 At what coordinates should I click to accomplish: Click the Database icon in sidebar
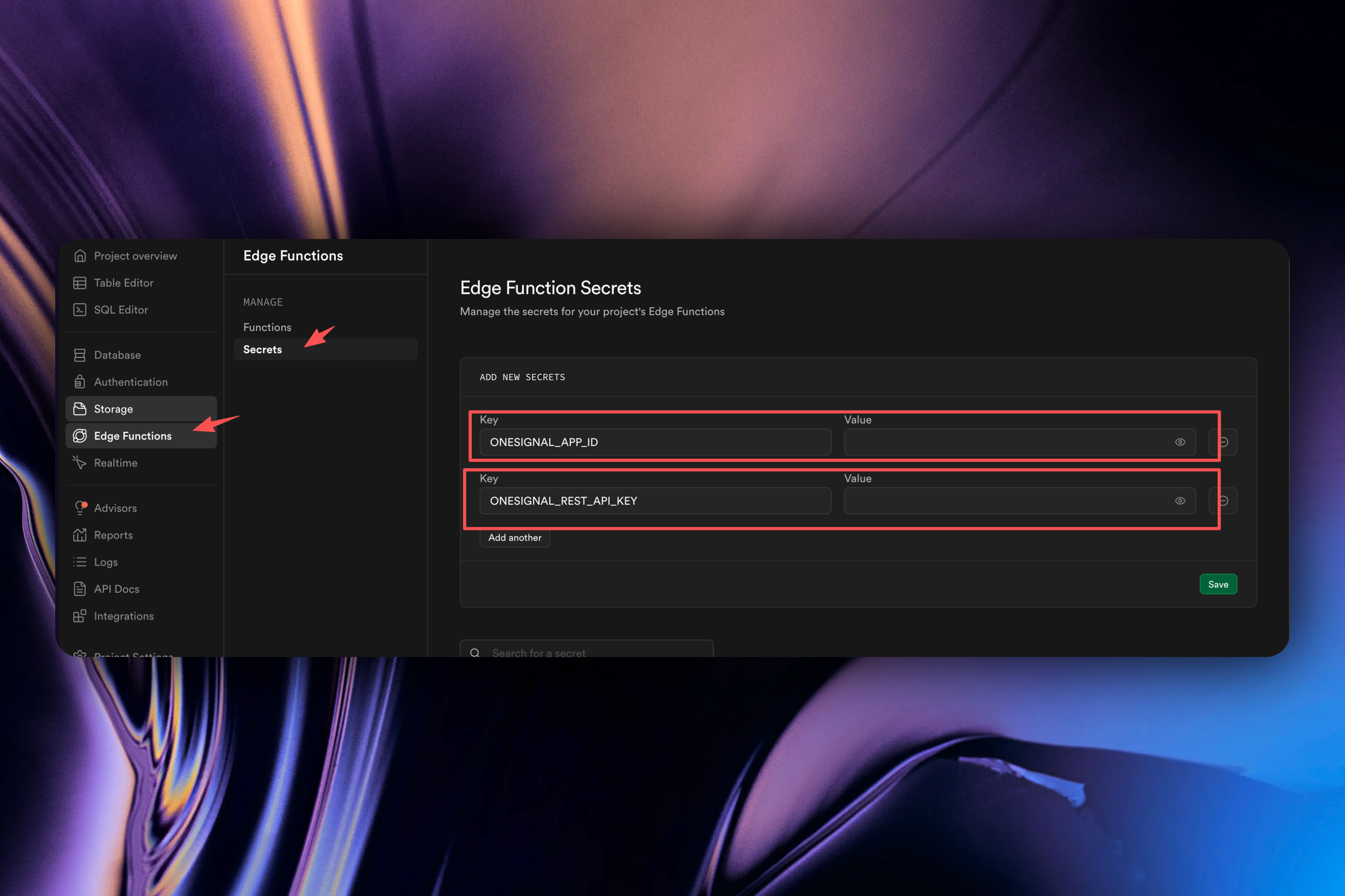tap(80, 355)
